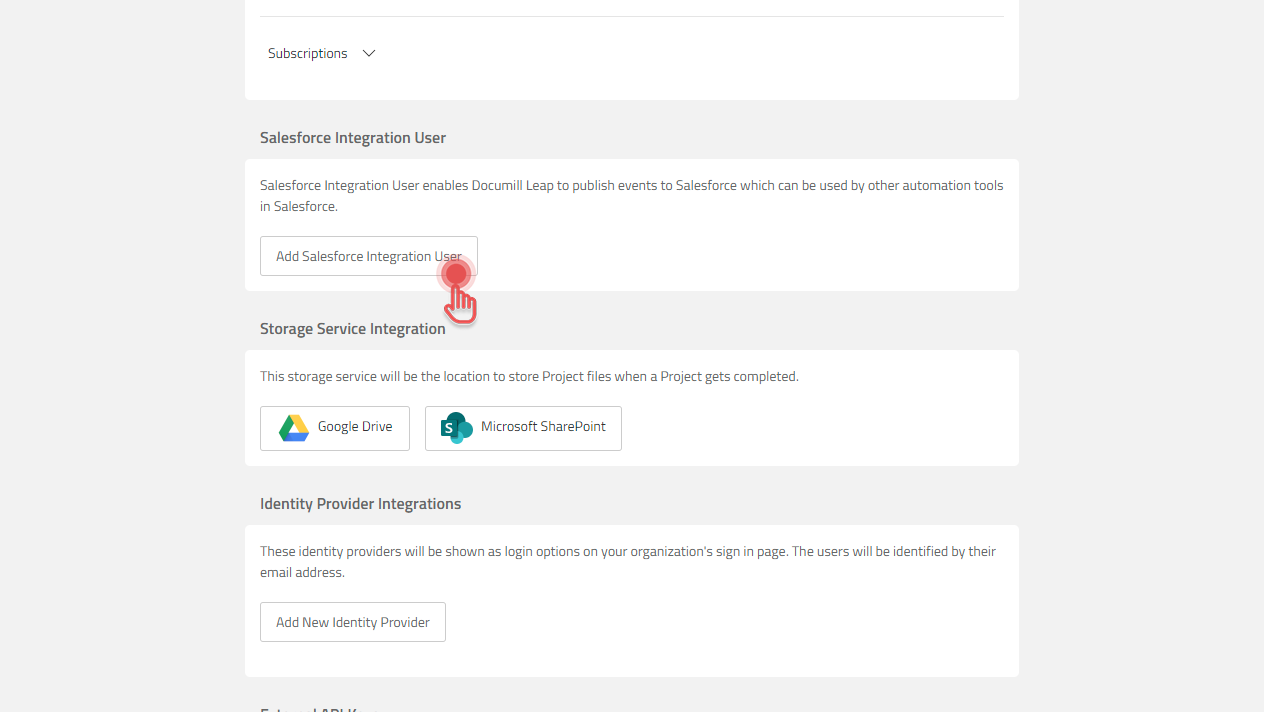This screenshot has width=1264, height=712.
Task: Pick Microsoft SharePoint for Project file storage
Action: pyautogui.click(x=523, y=427)
